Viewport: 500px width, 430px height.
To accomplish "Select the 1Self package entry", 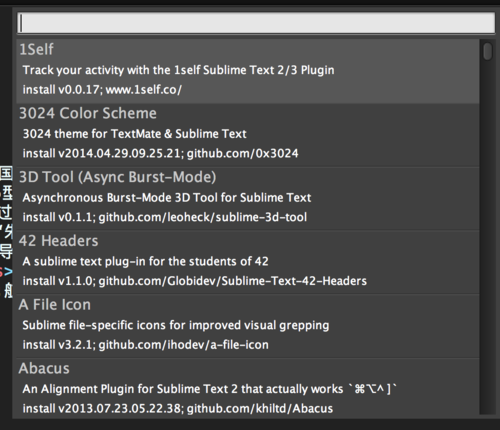I will click(x=248, y=71).
